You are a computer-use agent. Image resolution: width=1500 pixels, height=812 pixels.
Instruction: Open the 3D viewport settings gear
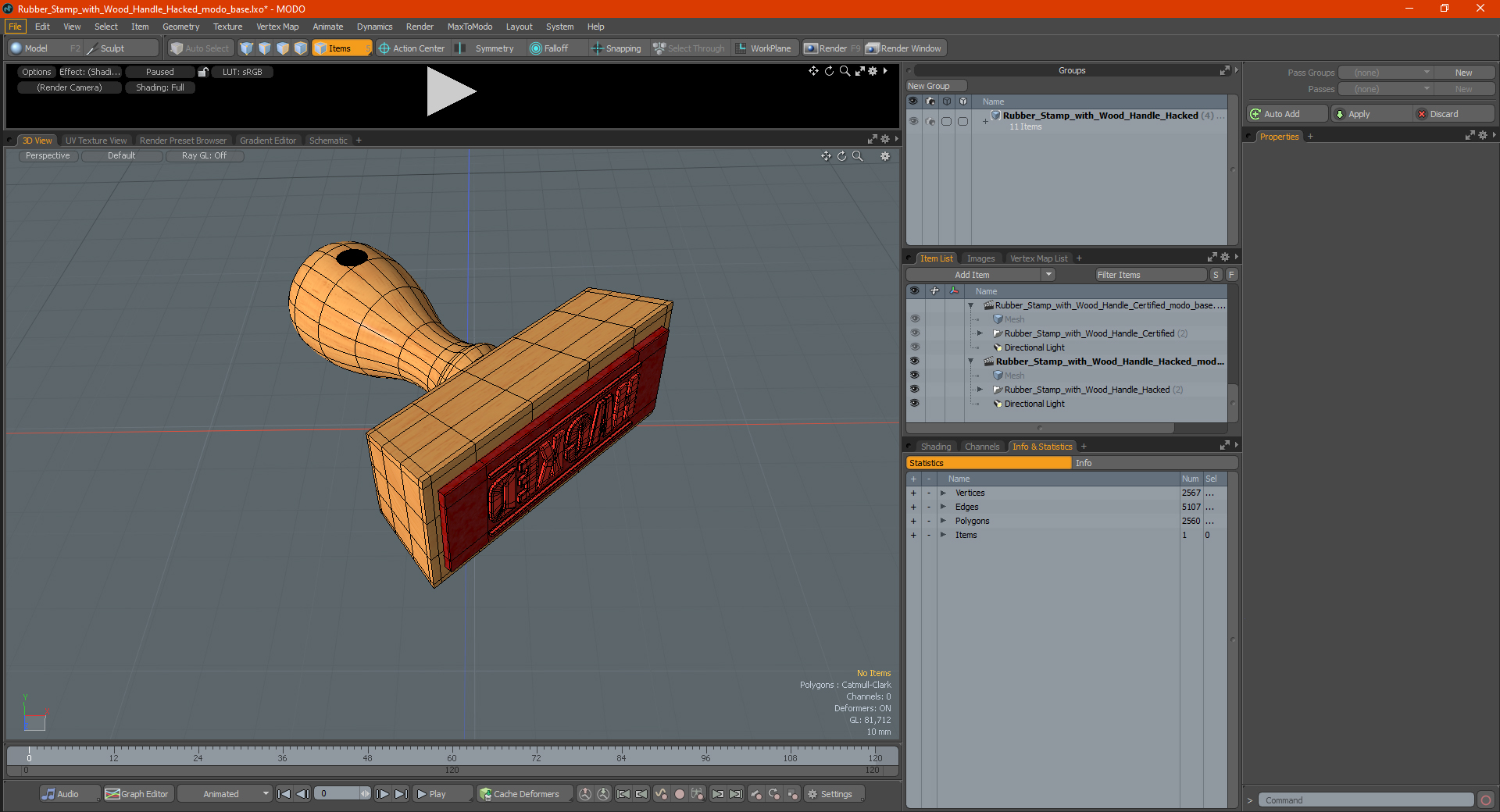885,156
